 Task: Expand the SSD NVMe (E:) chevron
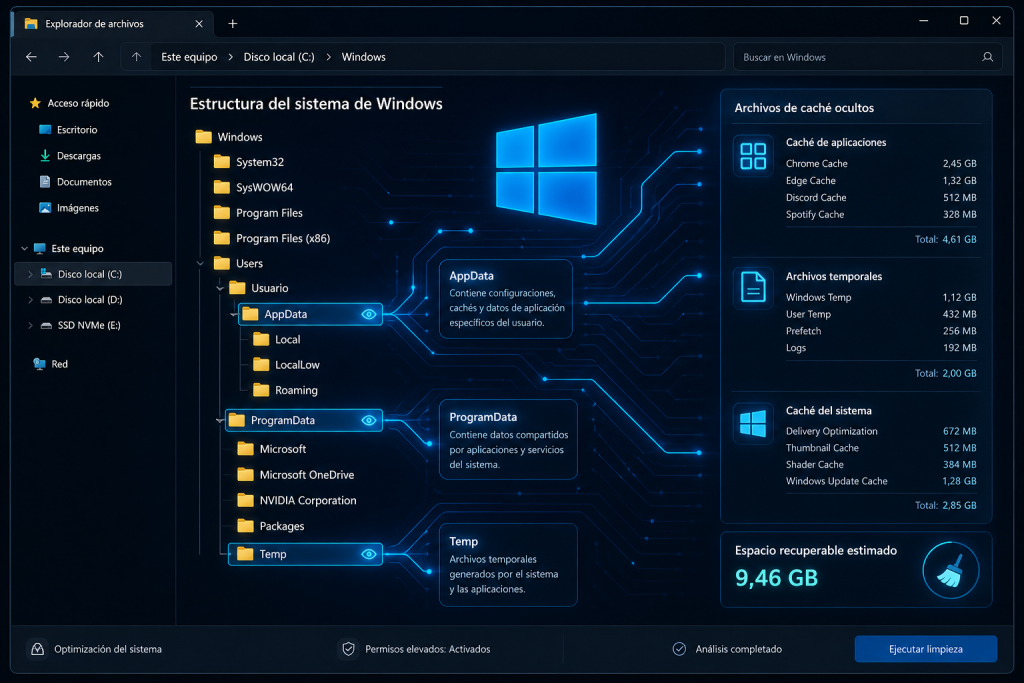point(30,325)
